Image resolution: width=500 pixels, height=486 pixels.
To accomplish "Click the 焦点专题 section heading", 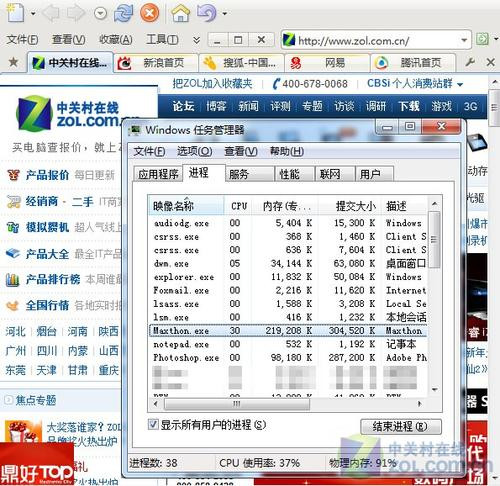I will 36,400.
